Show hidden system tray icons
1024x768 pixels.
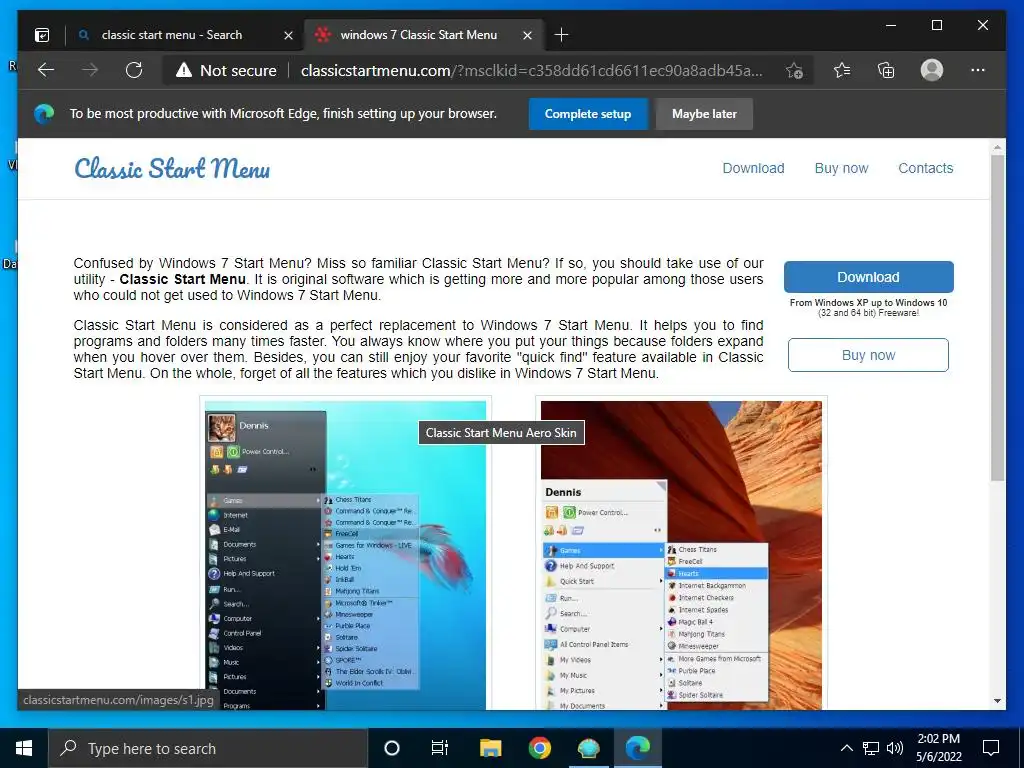pyautogui.click(x=846, y=748)
